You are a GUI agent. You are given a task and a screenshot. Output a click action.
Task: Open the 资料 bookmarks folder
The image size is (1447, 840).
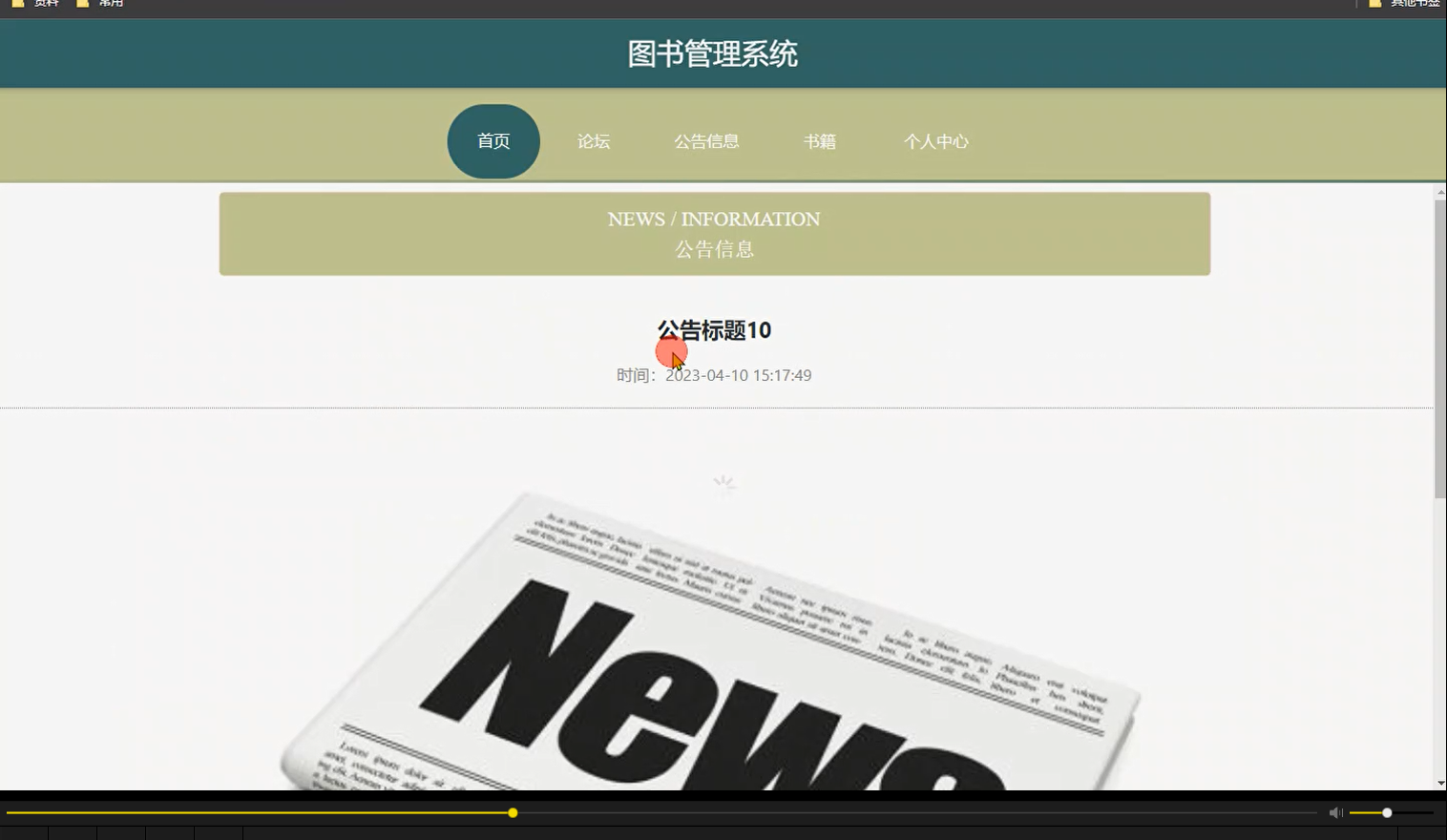pos(38,4)
